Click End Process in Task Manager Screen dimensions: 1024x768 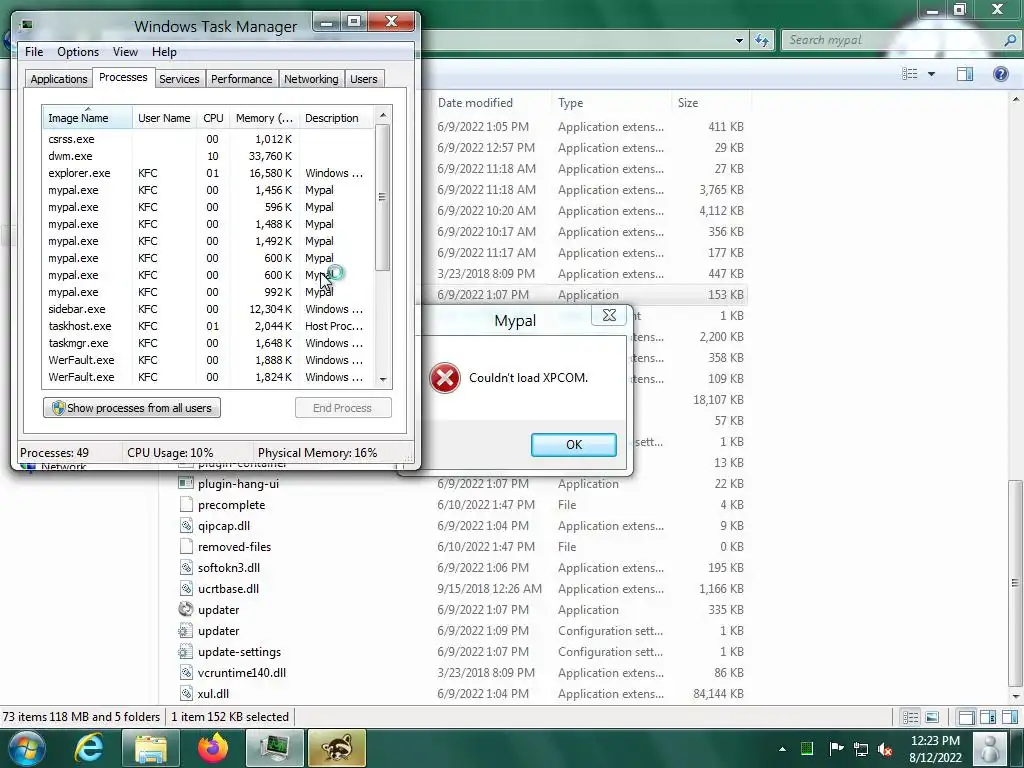tap(343, 408)
